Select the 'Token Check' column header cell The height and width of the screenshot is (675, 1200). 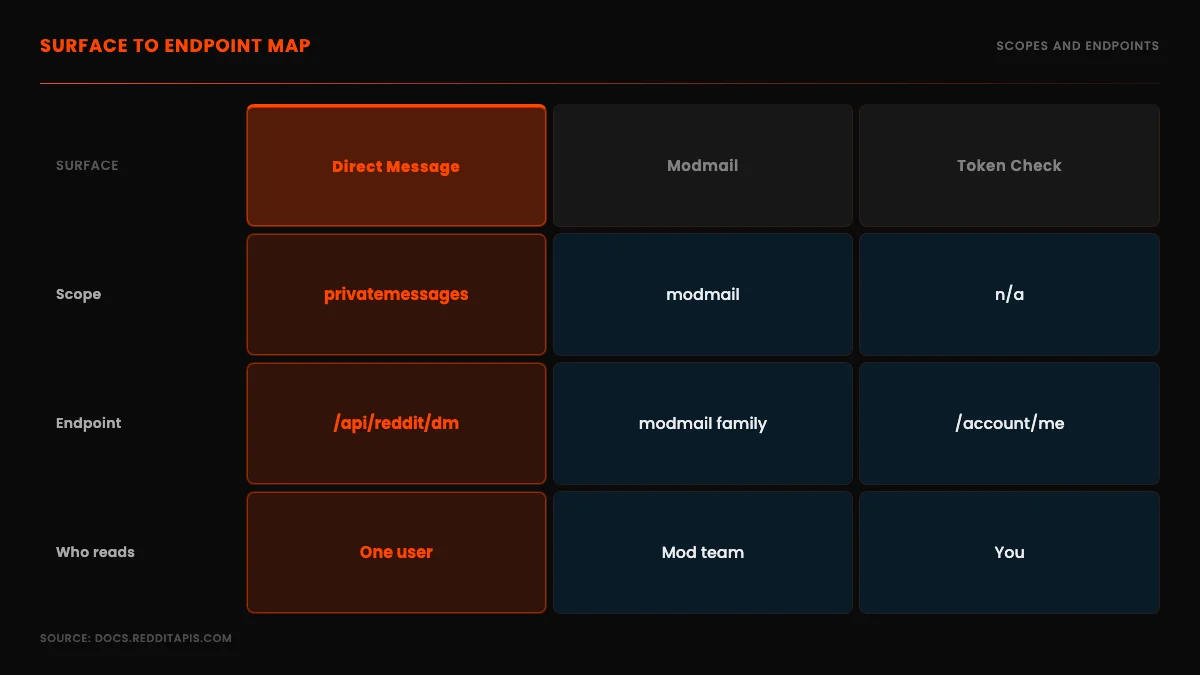[1009, 166]
